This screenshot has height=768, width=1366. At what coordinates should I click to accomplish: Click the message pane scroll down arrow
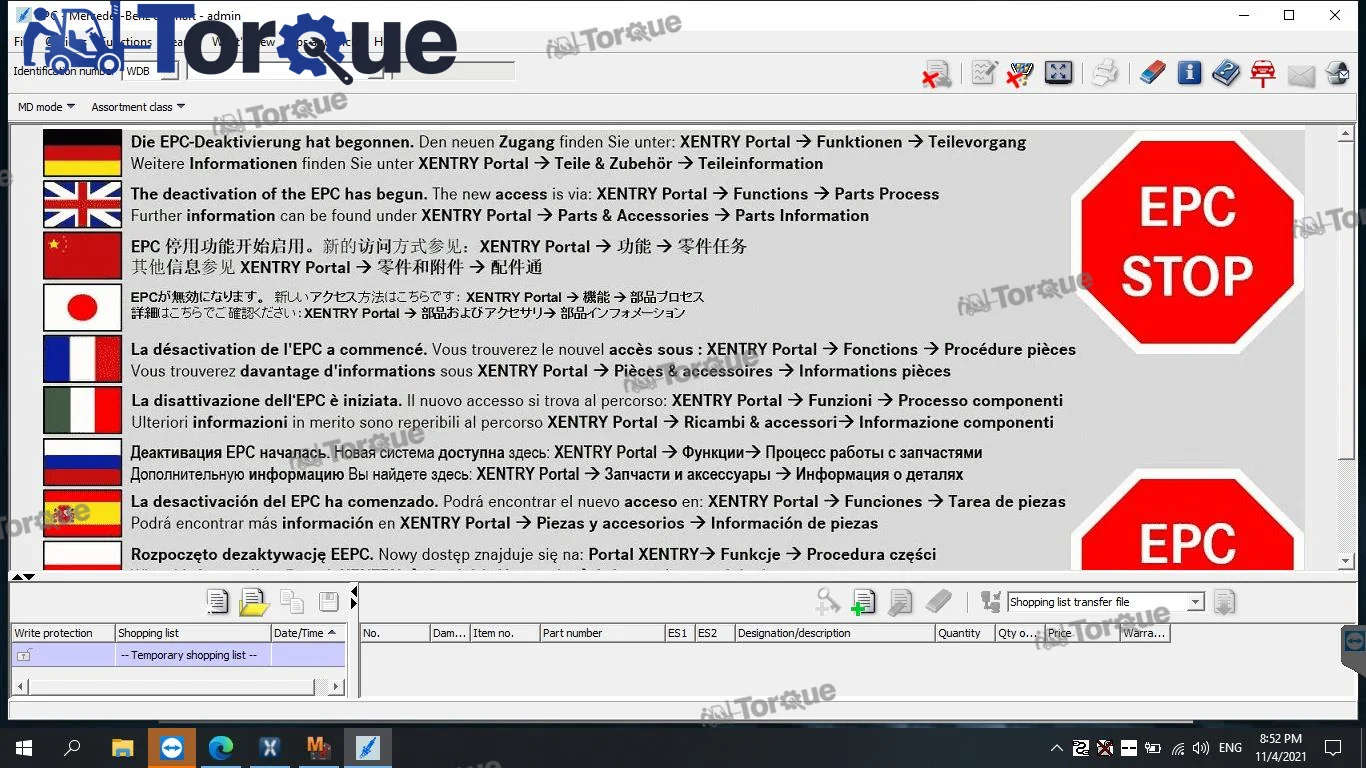point(1347,561)
